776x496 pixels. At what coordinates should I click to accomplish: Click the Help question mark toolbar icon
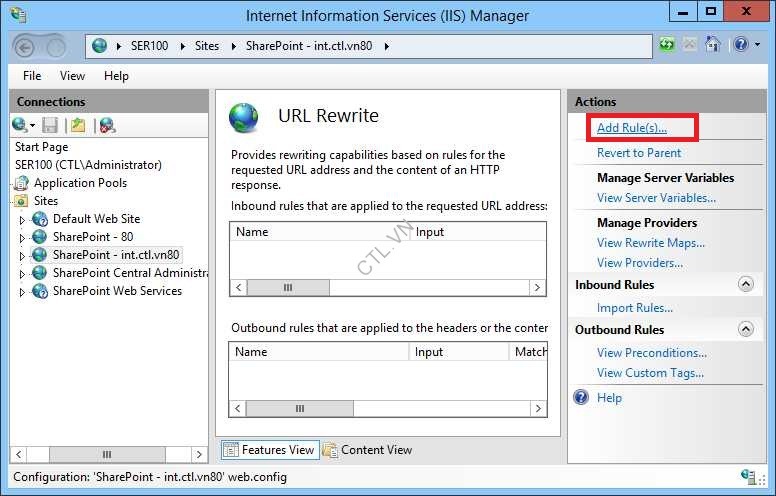click(741, 45)
